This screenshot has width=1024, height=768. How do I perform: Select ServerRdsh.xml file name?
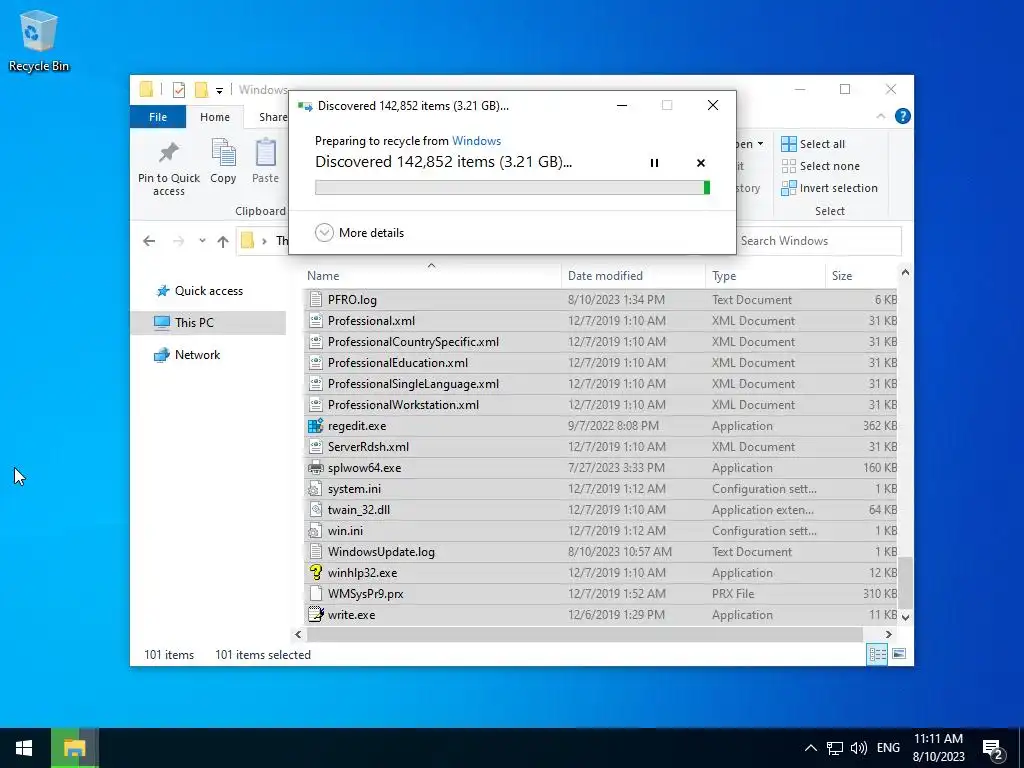[368, 447]
